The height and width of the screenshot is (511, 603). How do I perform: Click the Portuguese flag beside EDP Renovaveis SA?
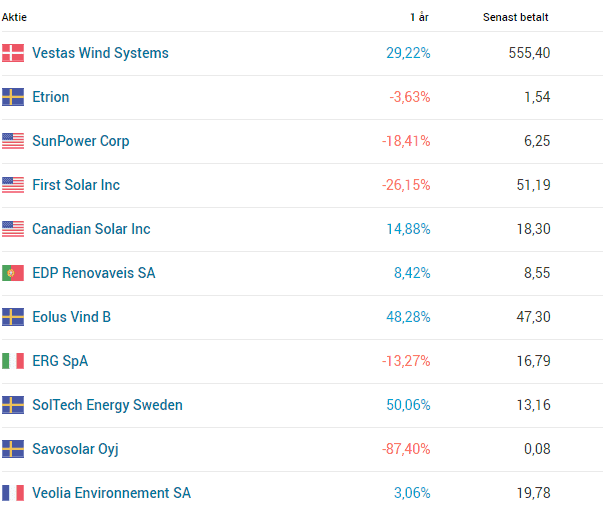[x=13, y=273]
